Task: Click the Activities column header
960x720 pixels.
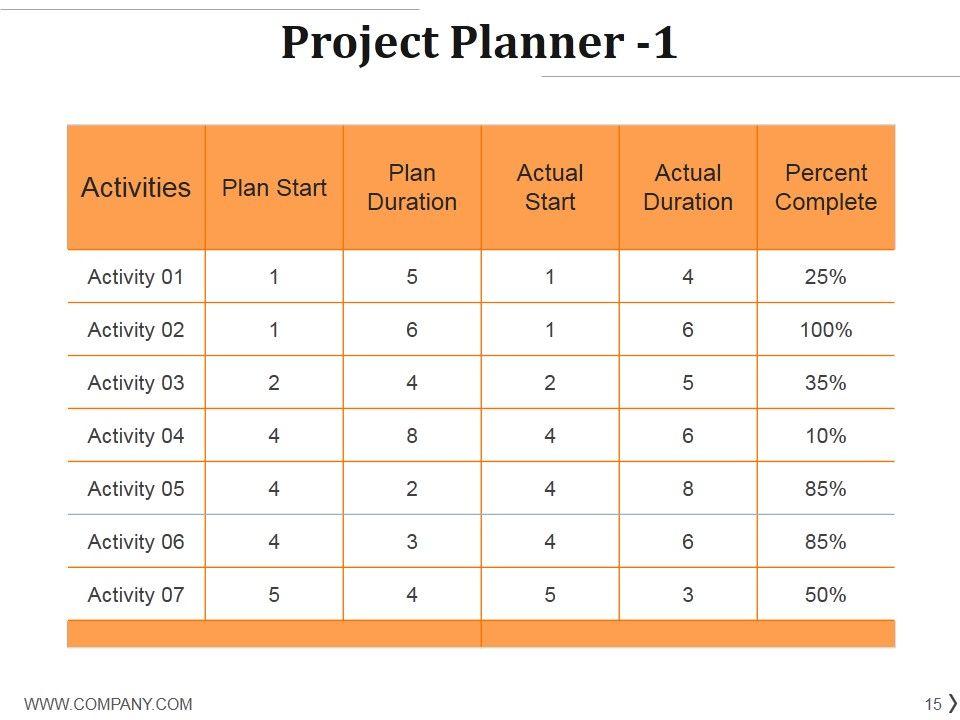Action: pos(136,188)
